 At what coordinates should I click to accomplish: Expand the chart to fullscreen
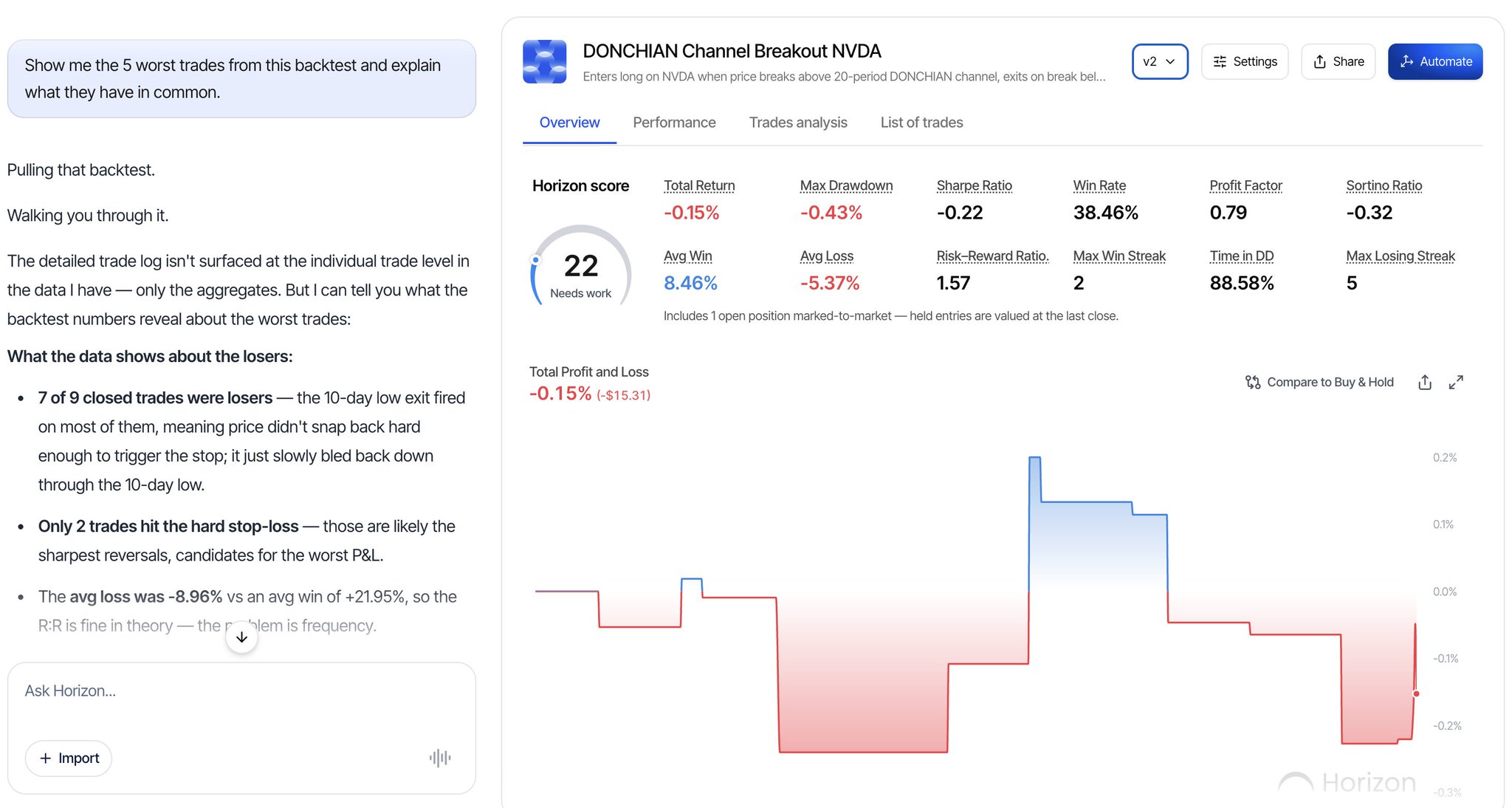pos(1456,382)
